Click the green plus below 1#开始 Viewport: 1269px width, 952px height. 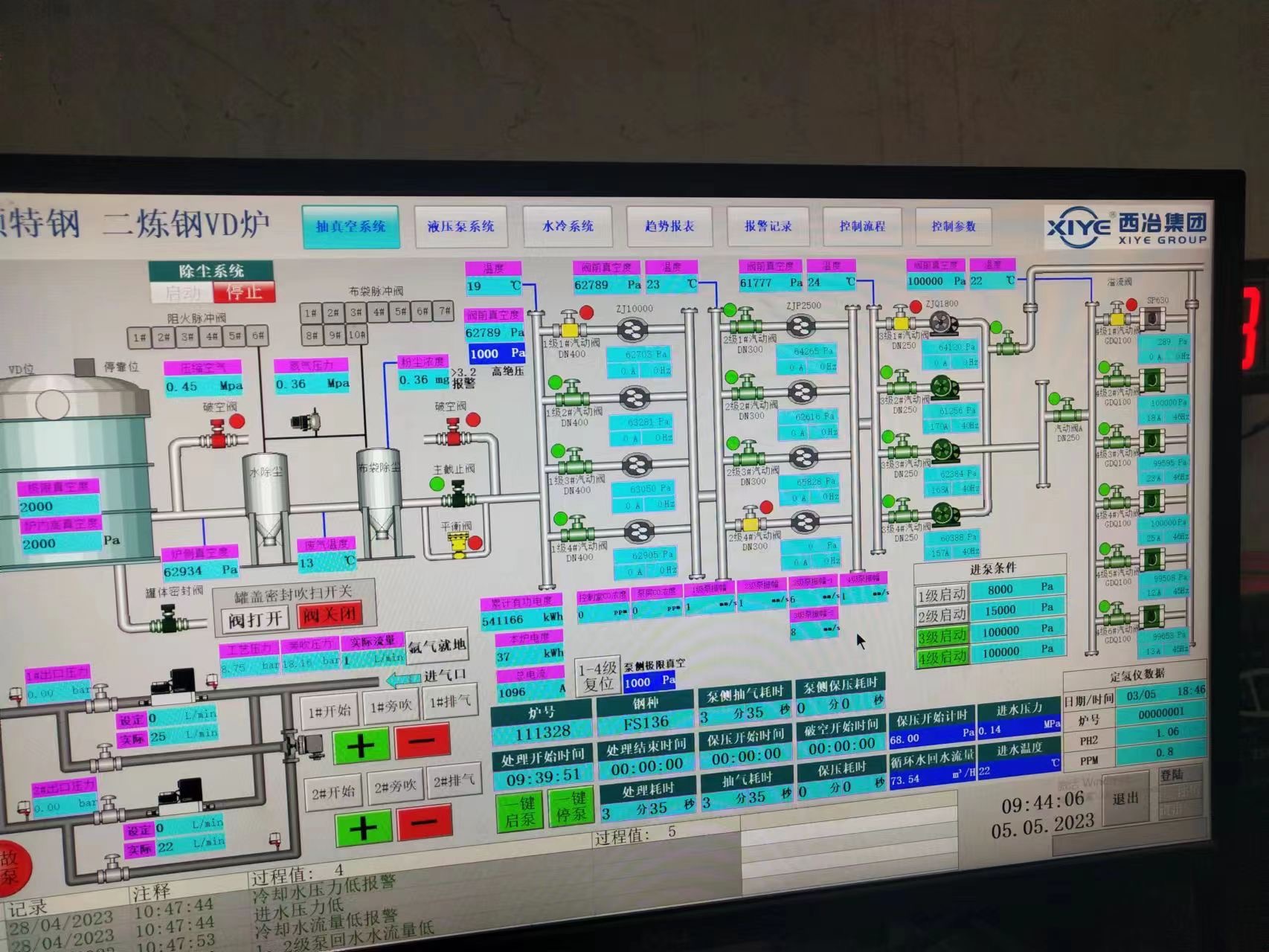click(361, 746)
